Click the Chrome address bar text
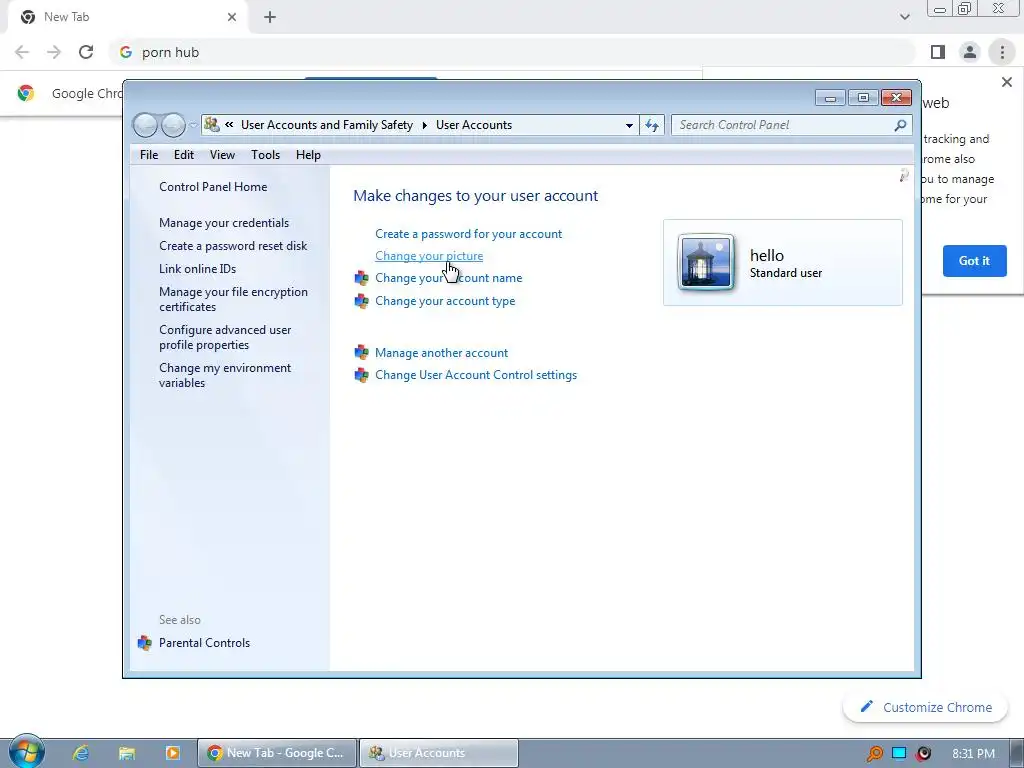The width and height of the screenshot is (1024, 768). [x=170, y=52]
